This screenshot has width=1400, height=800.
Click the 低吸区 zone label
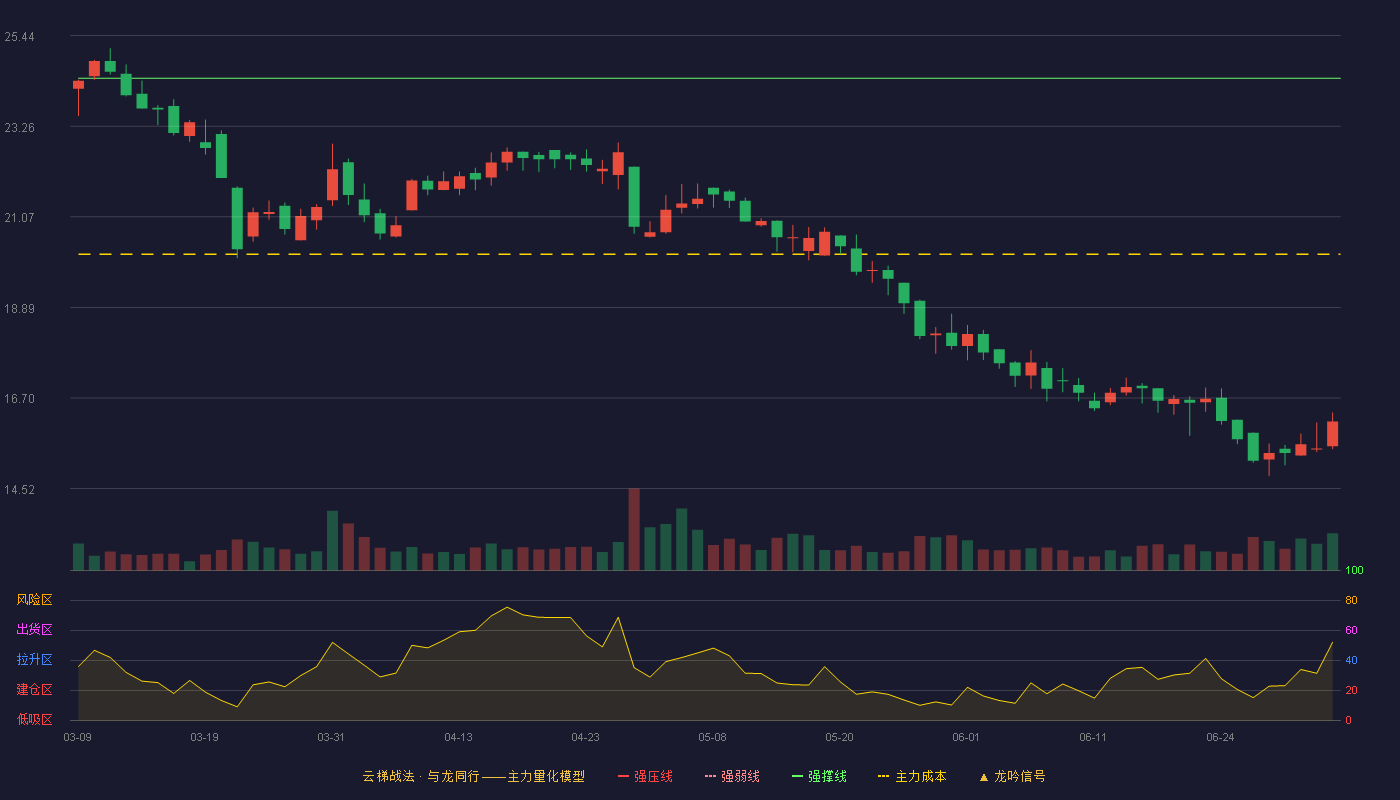coord(34,719)
